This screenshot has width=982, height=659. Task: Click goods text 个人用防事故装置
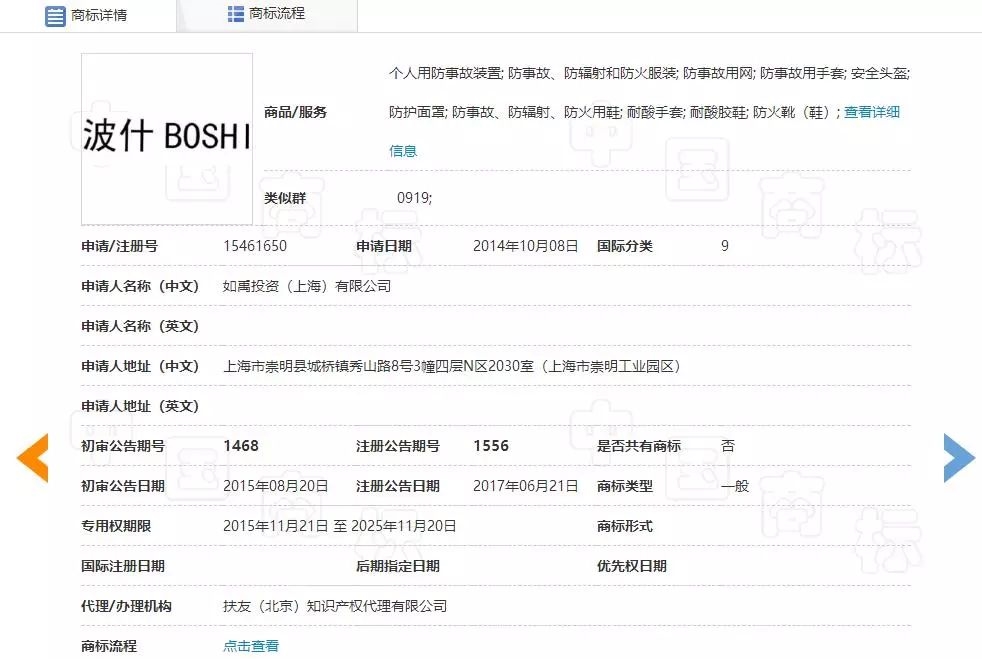(x=445, y=73)
